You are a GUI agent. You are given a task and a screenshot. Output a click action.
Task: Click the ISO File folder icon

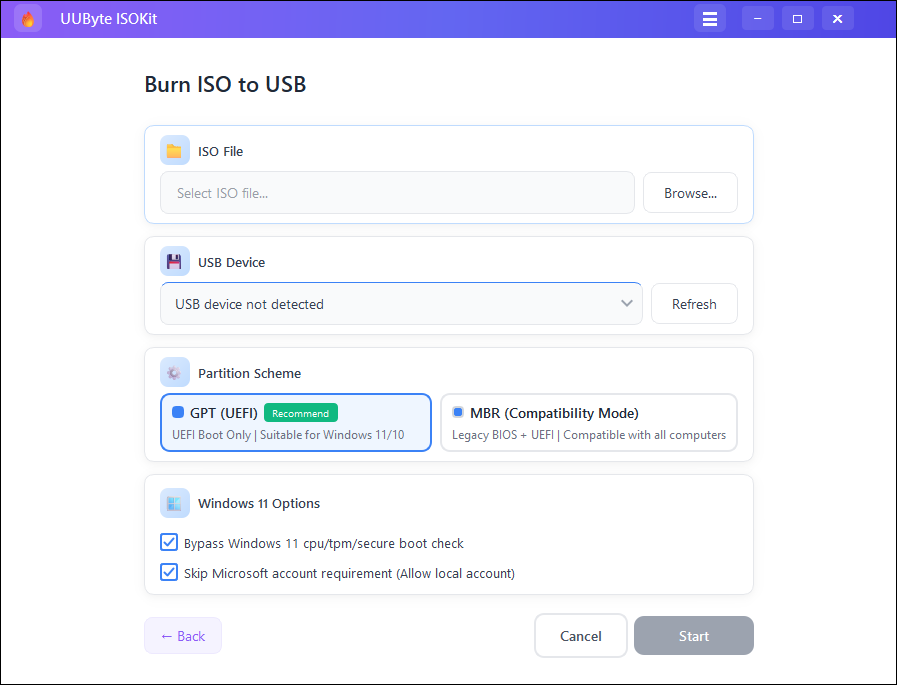pyautogui.click(x=174, y=151)
